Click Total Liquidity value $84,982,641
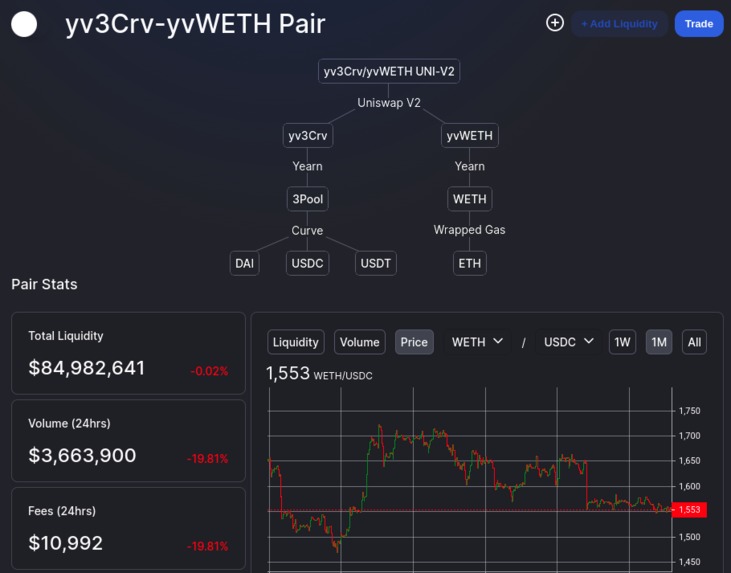Screen dimensions: 731x573 click(x=87, y=368)
